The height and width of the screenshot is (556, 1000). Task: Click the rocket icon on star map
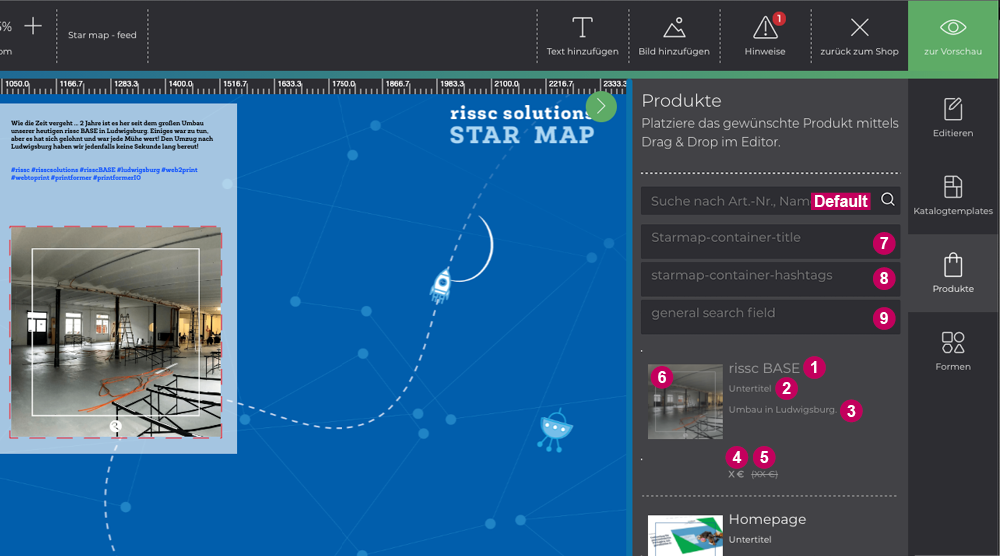point(442,284)
